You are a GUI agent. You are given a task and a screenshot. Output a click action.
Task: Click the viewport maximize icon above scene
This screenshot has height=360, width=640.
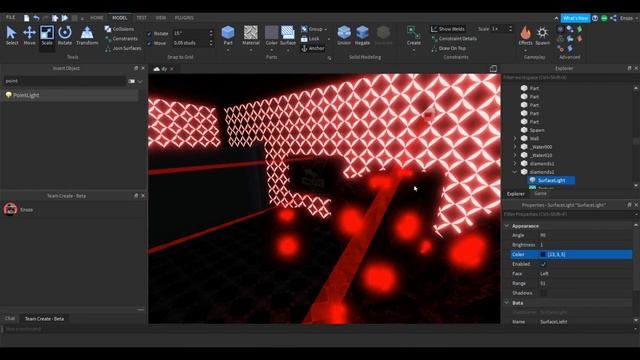point(493,69)
